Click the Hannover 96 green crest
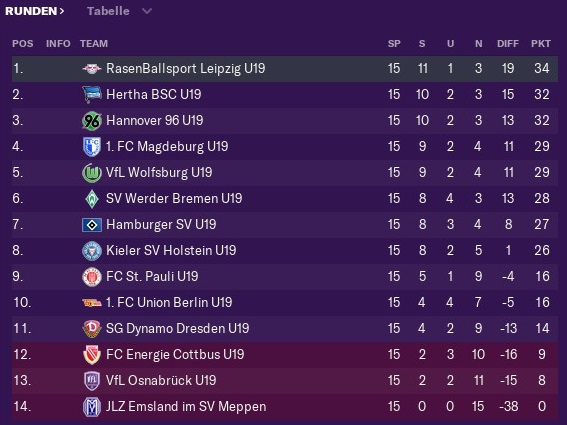The height and width of the screenshot is (425, 567). click(91, 120)
